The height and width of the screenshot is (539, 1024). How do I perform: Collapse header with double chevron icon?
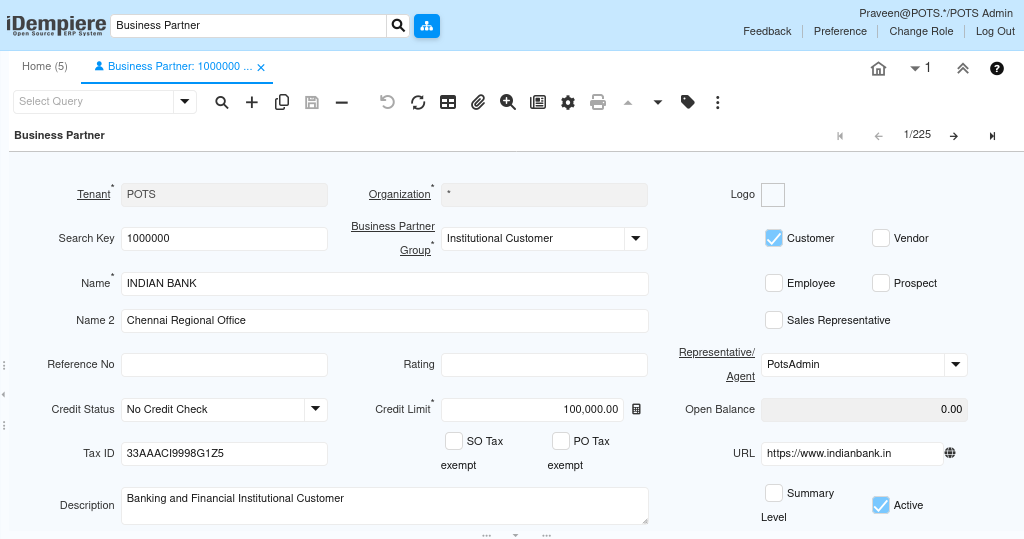click(963, 69)
